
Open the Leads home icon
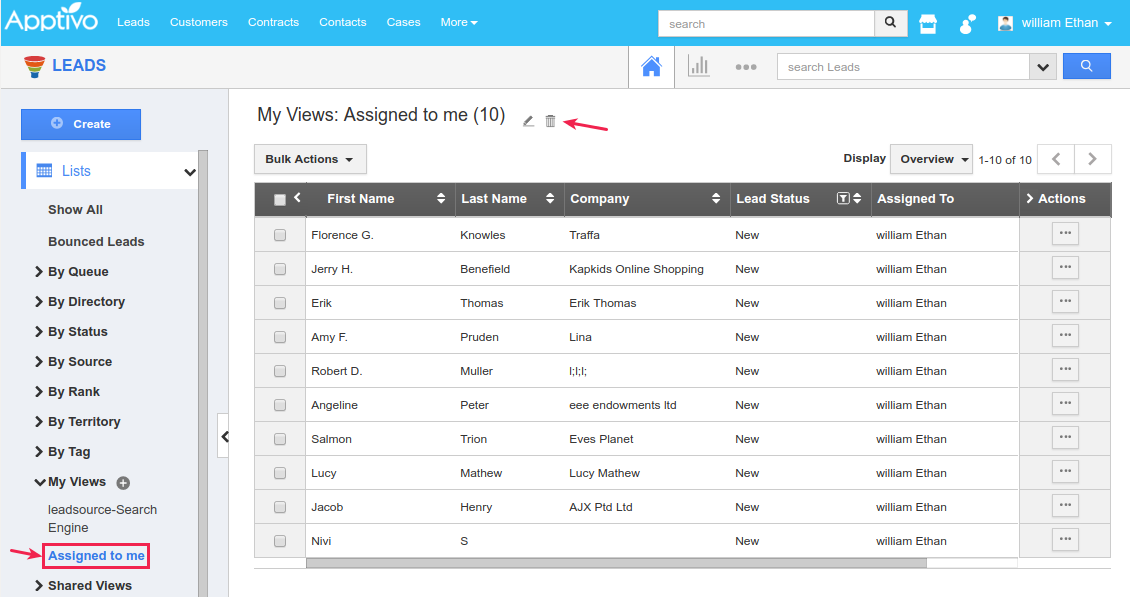pyautogui.click(x=651, y=67)
